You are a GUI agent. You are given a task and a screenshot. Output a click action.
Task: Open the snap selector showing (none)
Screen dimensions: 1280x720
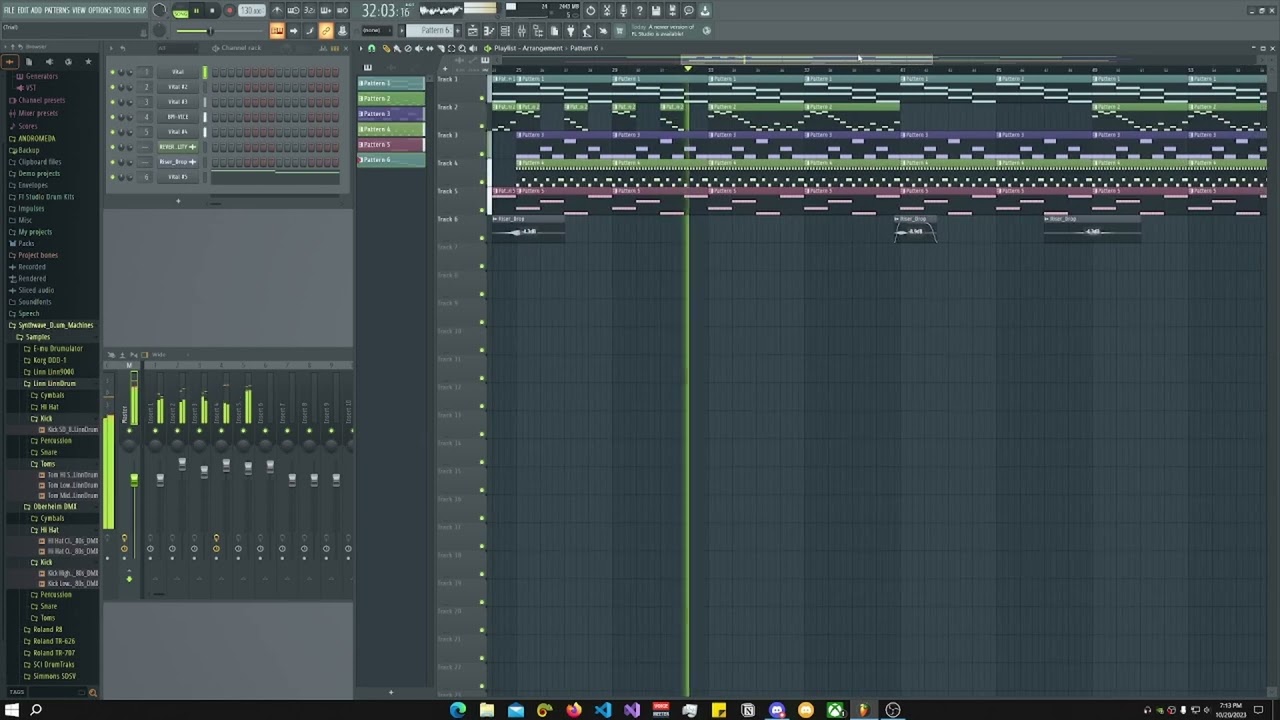pyautogui.click(x=379, y=30)
